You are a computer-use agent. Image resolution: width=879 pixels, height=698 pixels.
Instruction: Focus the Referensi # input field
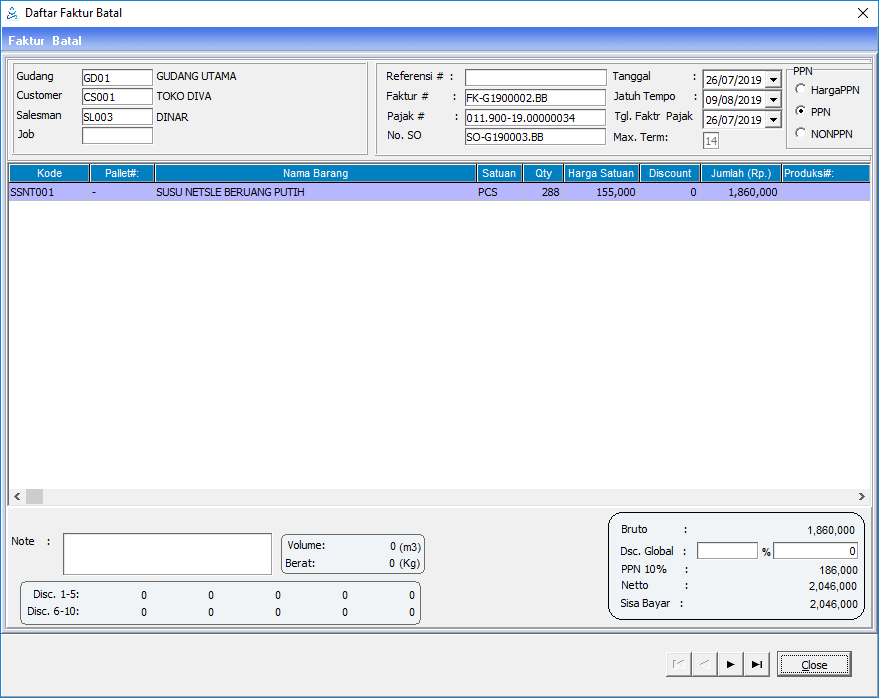(535, 77)
